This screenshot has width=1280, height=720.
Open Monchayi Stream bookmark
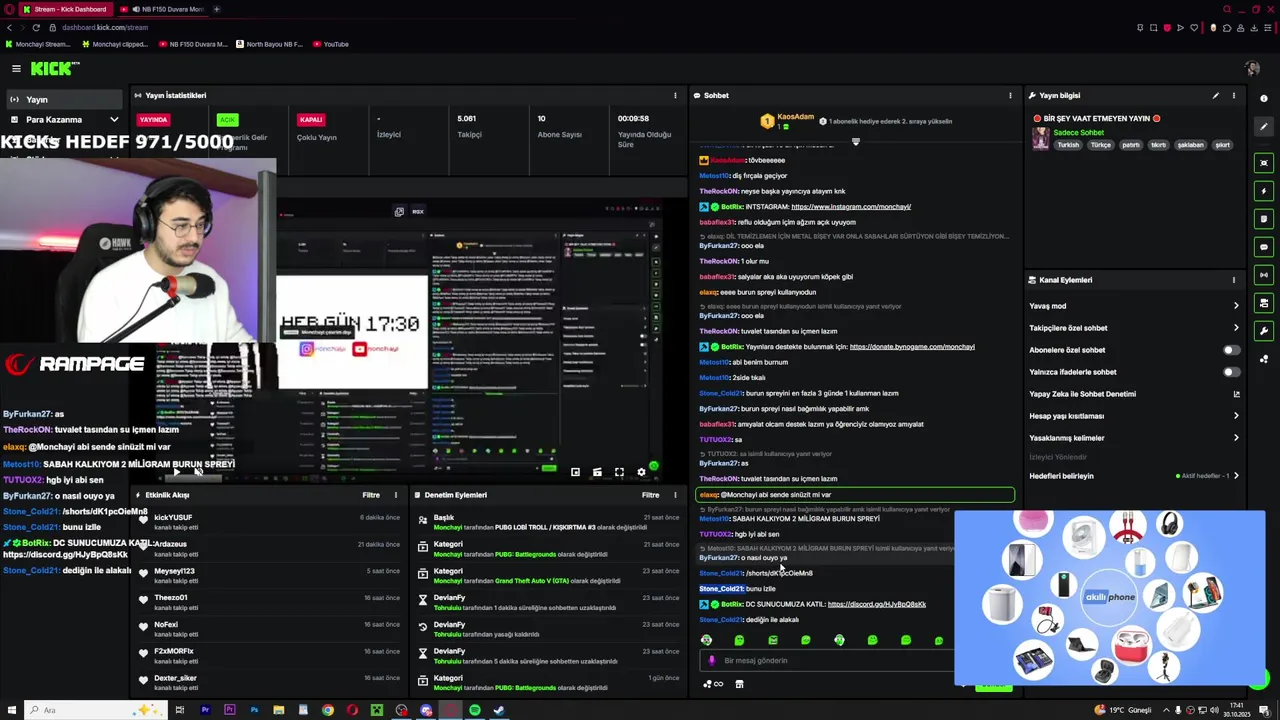pos(38,44)
